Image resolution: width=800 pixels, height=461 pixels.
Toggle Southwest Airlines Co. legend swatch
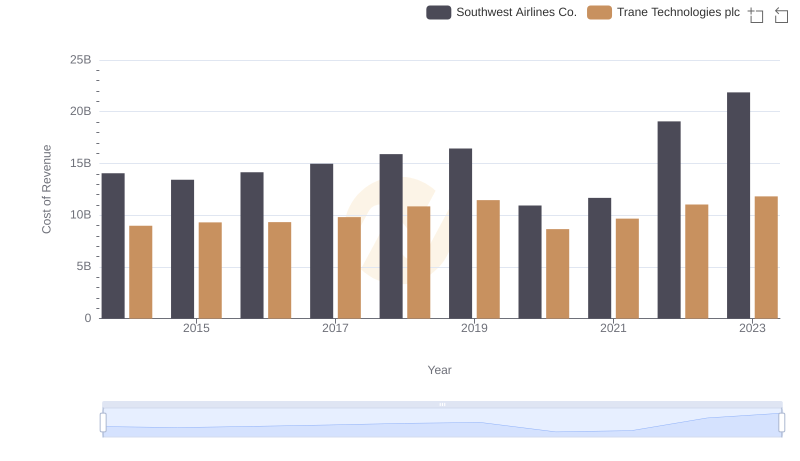tap(438, 13)
